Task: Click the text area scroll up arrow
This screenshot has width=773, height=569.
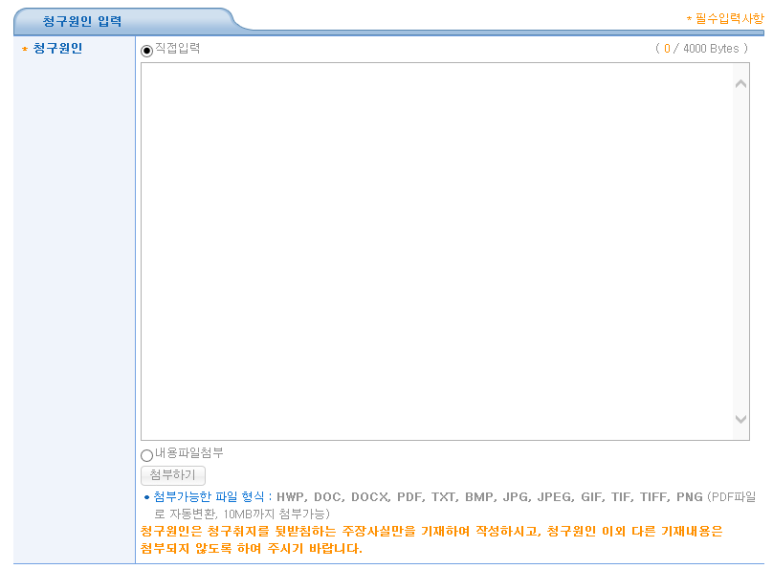Action: 740,84
